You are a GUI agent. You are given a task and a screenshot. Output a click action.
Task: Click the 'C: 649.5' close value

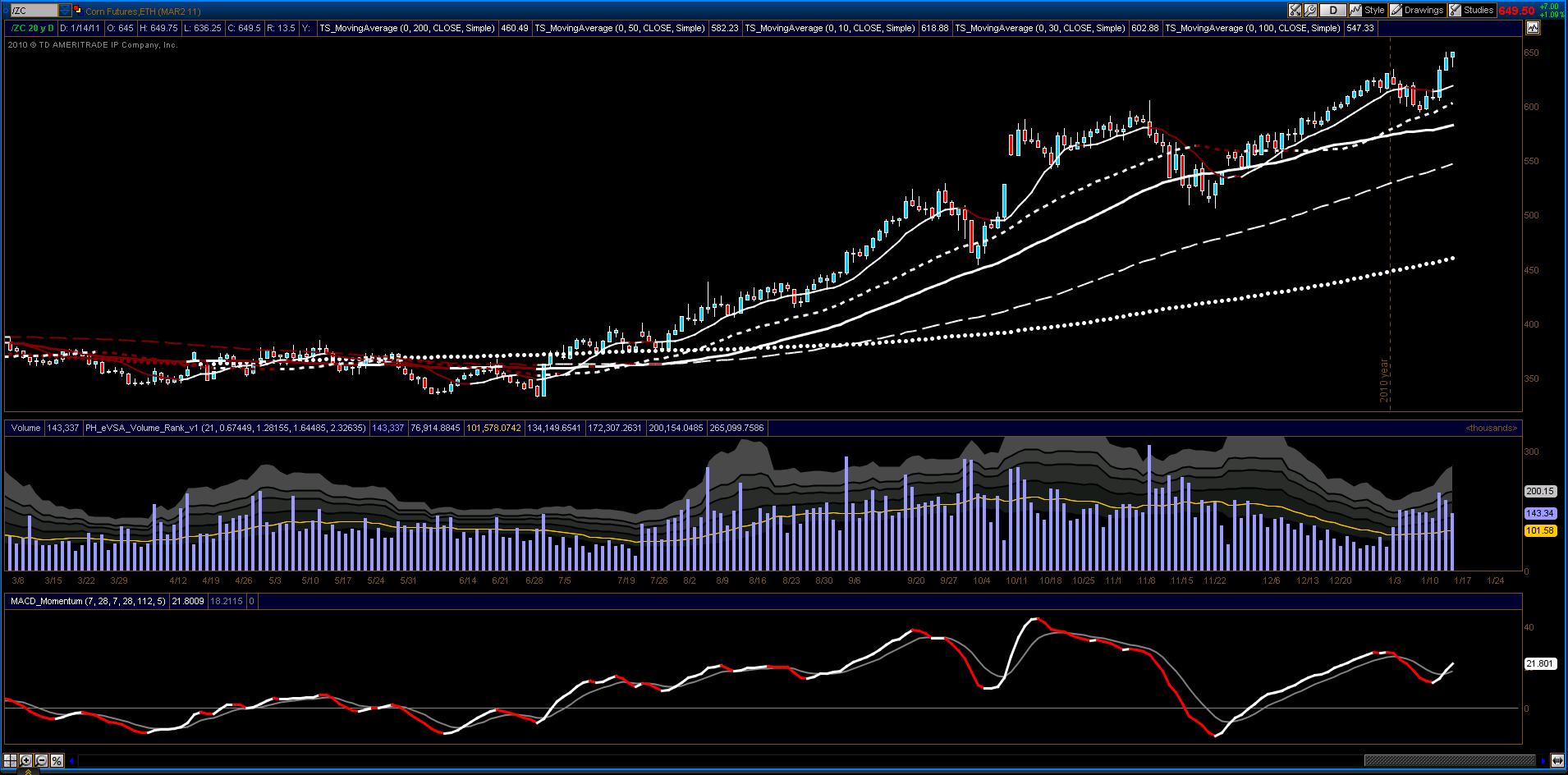click(244, 28)
